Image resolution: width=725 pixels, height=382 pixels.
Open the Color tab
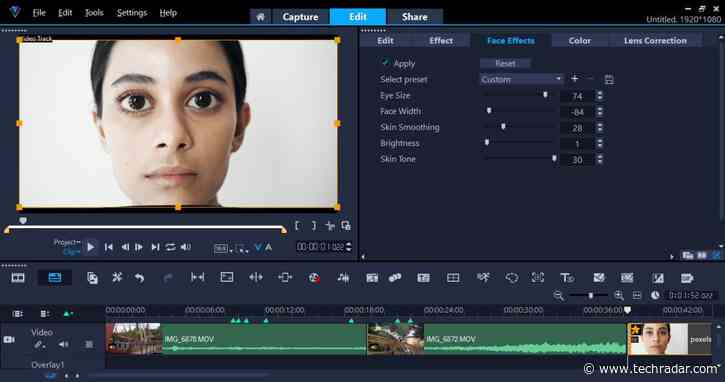tap(579, 41)
